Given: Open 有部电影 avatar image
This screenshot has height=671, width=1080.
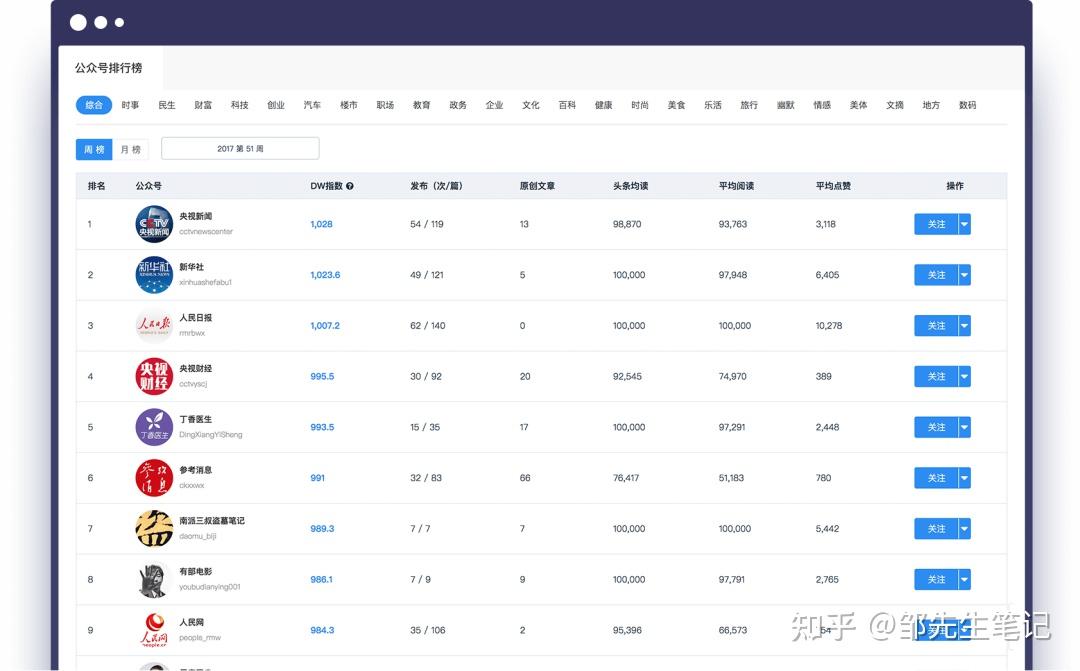Looking at the screenshot, I should click(x=154, y=579).
